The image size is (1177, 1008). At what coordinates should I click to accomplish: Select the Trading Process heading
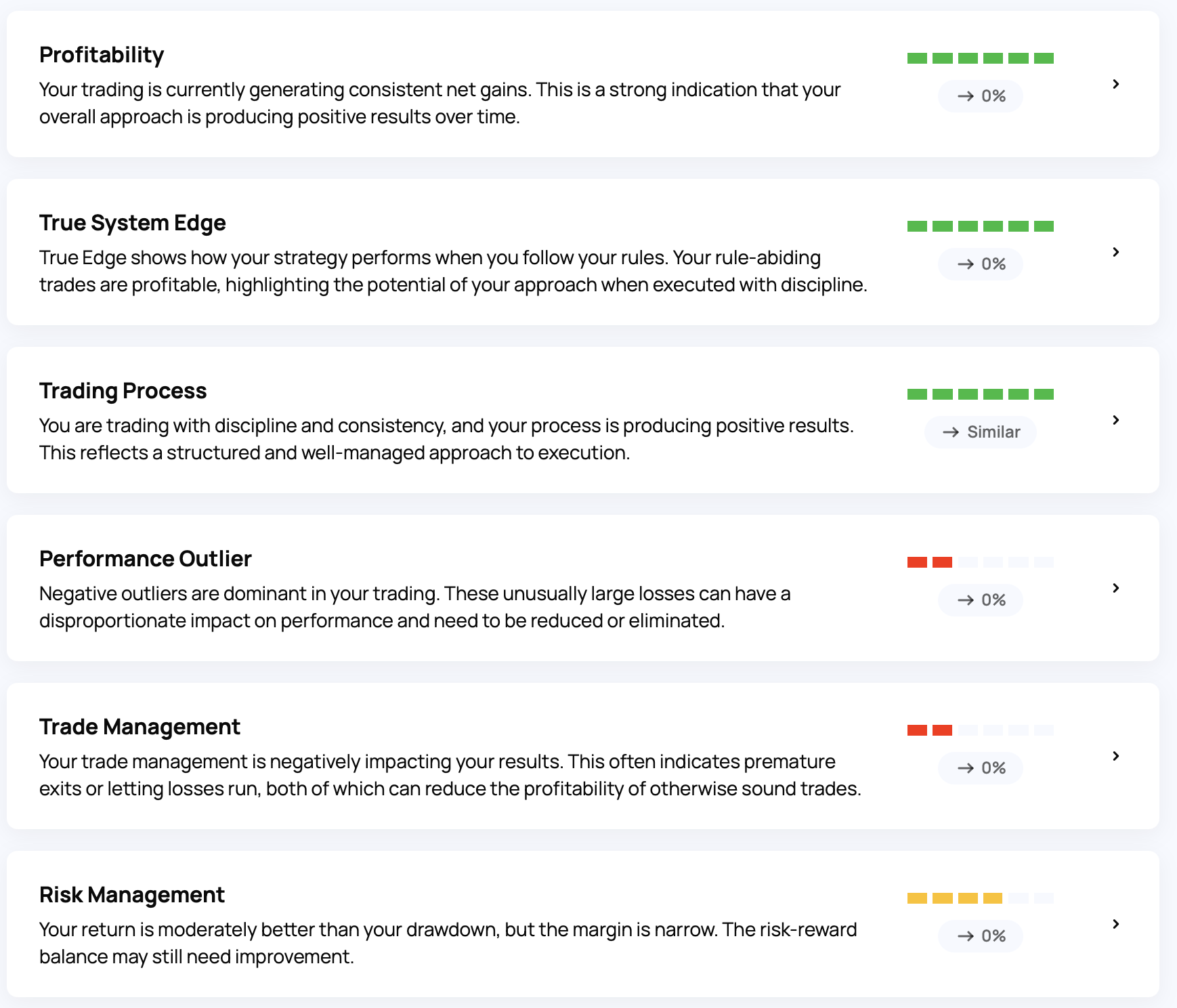click(x=123, y=391)
